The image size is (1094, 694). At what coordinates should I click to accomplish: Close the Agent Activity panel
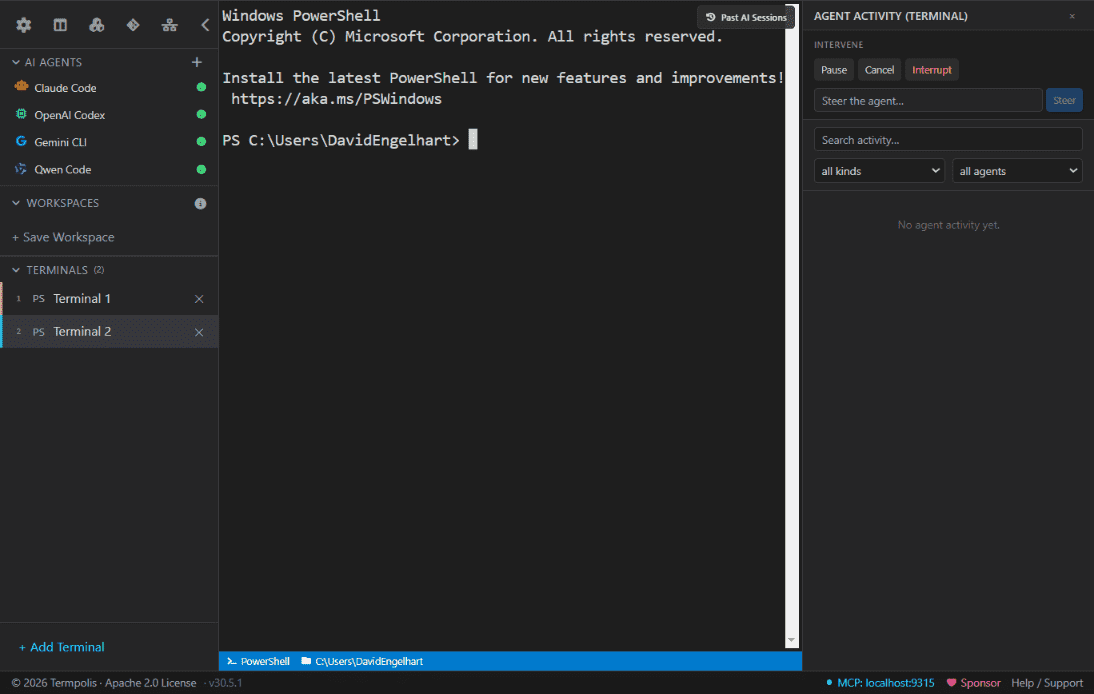(x=1072, y=16)
